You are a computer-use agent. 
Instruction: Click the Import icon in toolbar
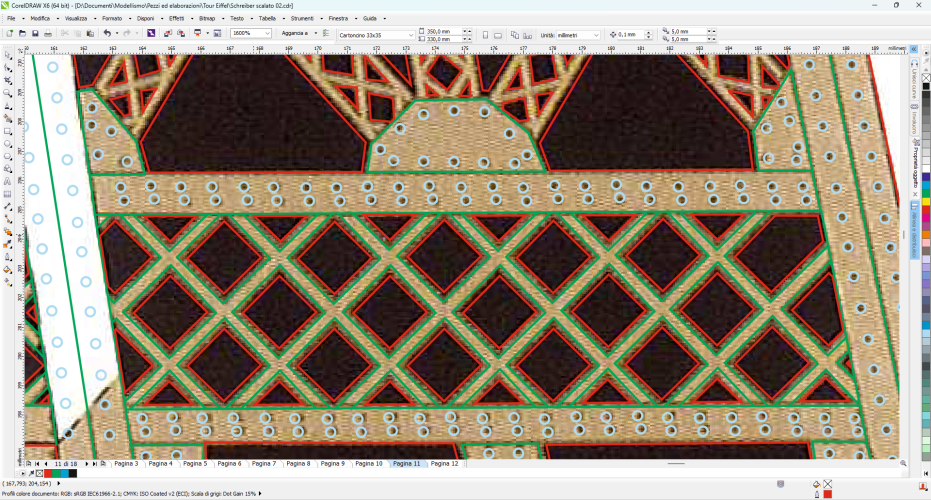[168, 33]
